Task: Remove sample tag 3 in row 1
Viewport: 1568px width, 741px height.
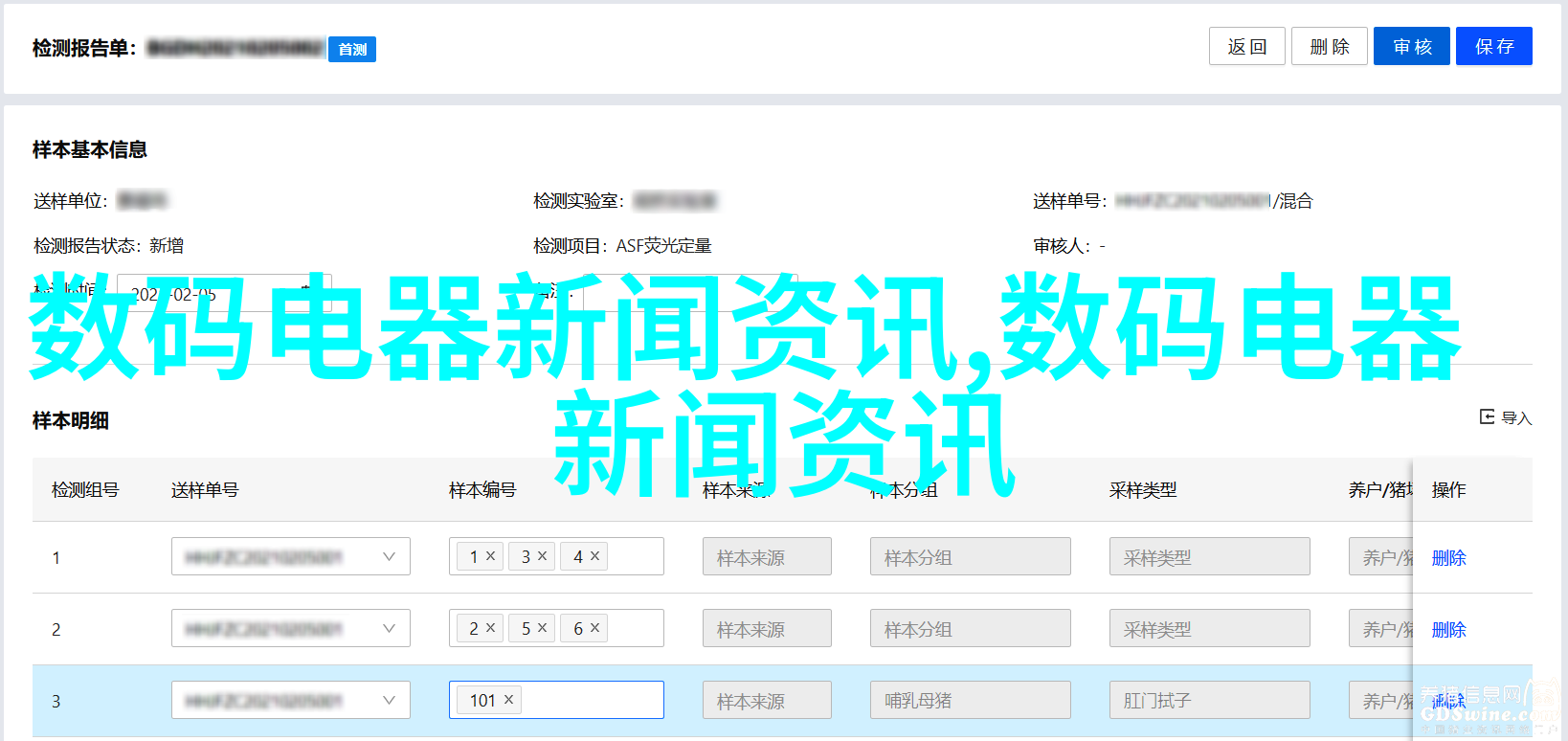Action: coord(543,556)
